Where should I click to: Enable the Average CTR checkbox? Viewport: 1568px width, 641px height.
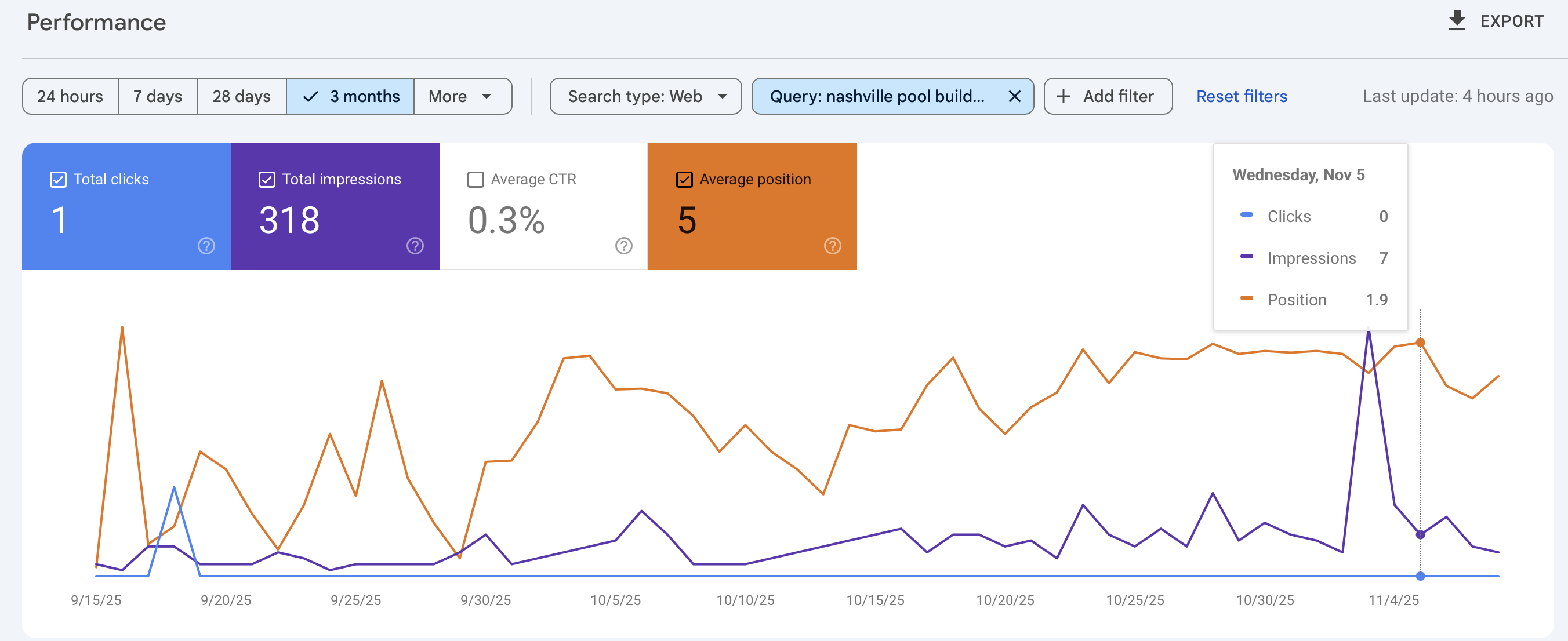coord(476,180)
